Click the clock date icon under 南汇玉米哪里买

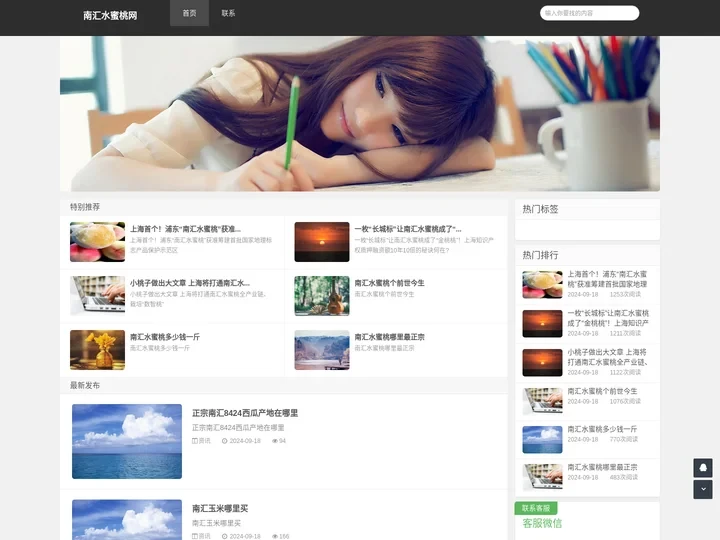225,536
